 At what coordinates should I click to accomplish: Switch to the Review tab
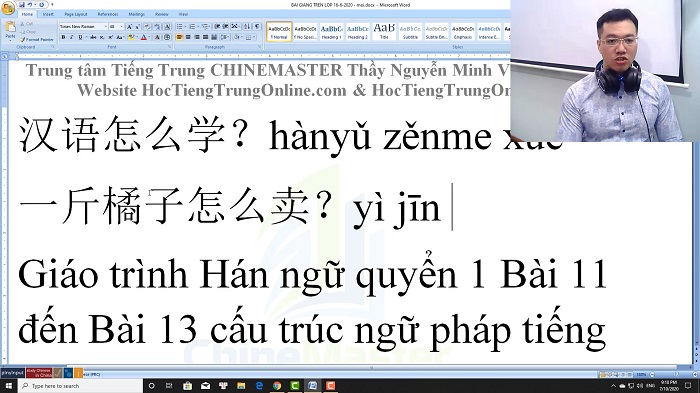pos(162,14)
